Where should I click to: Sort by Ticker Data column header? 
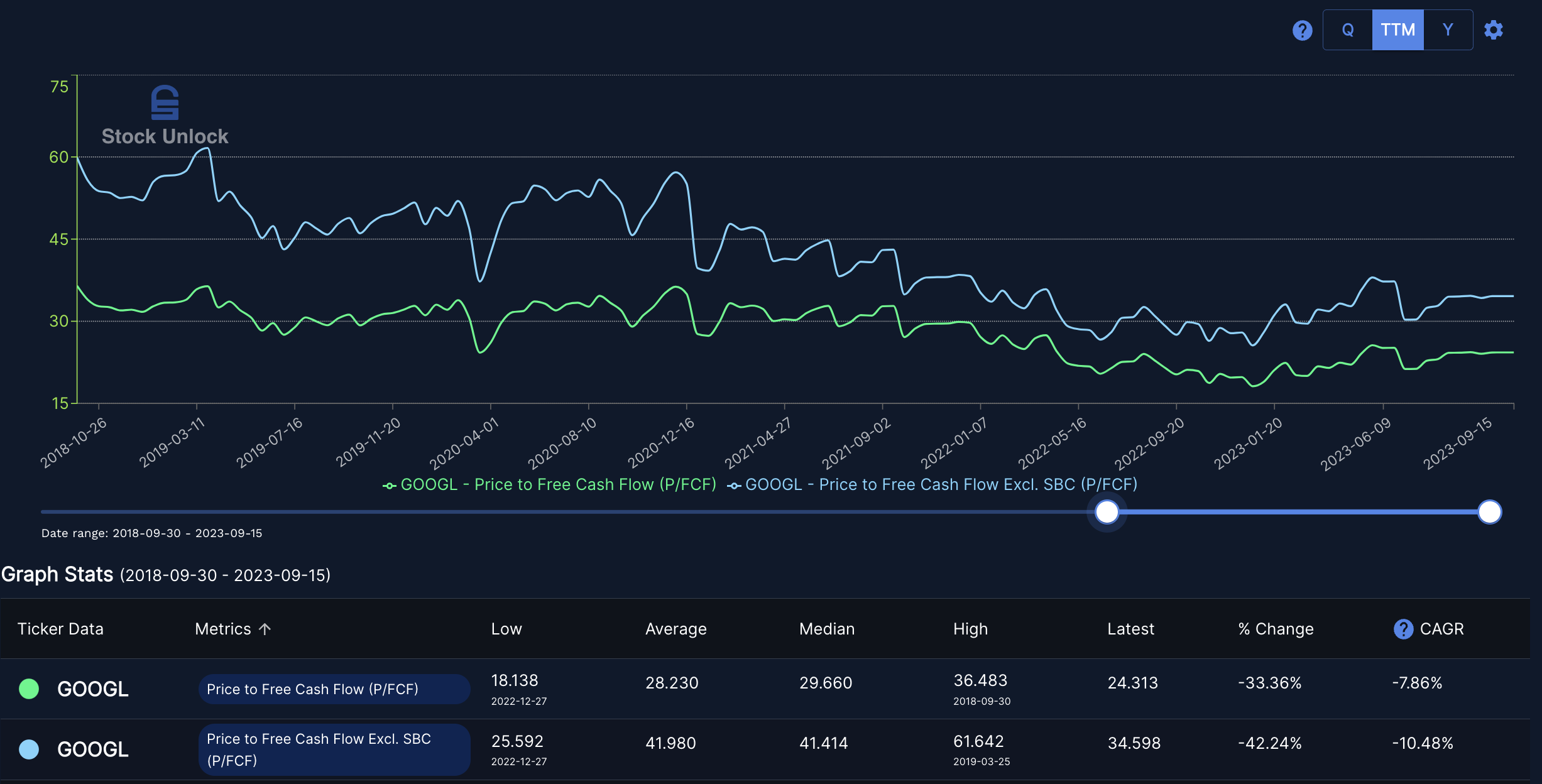(x=60, y=629)
